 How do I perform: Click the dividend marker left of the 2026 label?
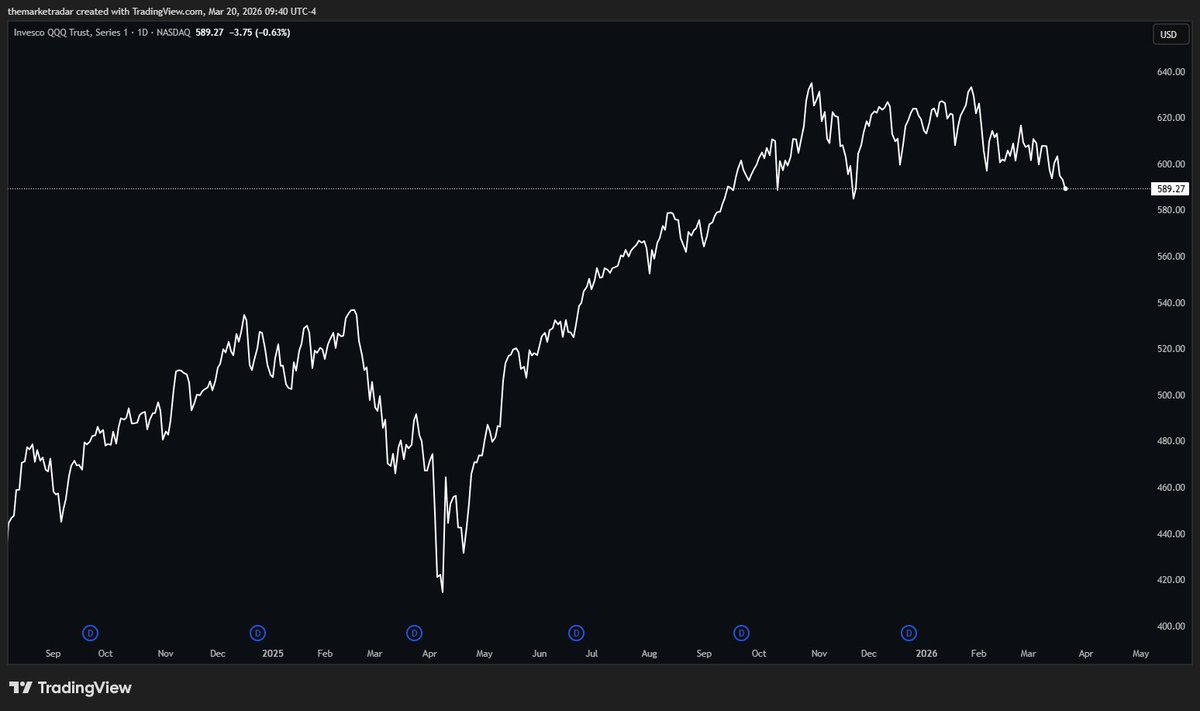tap(909, 632)
